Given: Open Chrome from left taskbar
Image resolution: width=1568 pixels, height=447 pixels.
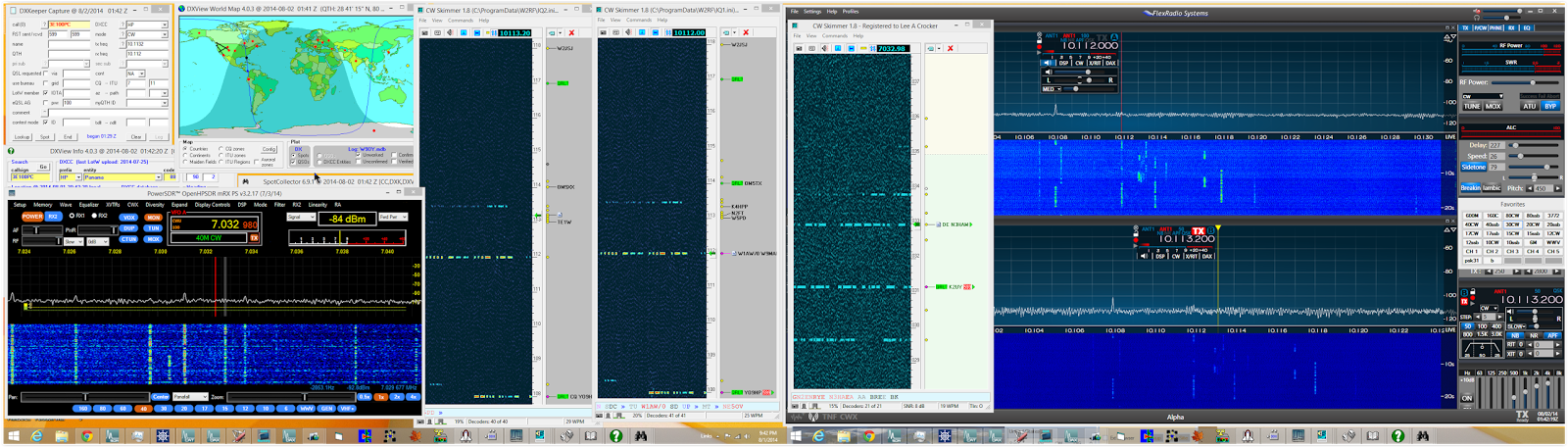Looking at the screenshot, I should pos(87,436).
